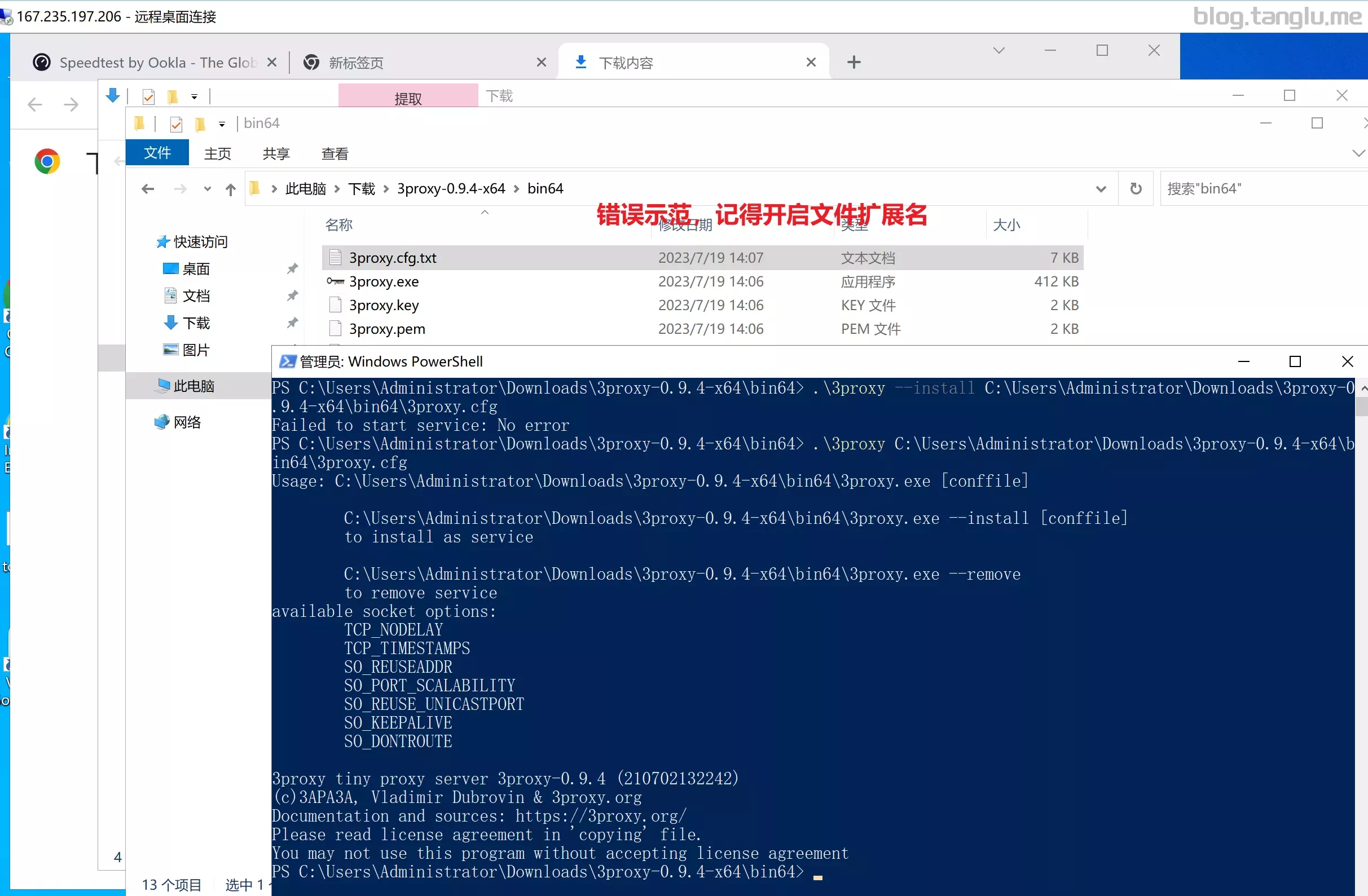
Task: Refresh the bin64 folder listing
Action: pyautogui.click(x=1135, y=188)
